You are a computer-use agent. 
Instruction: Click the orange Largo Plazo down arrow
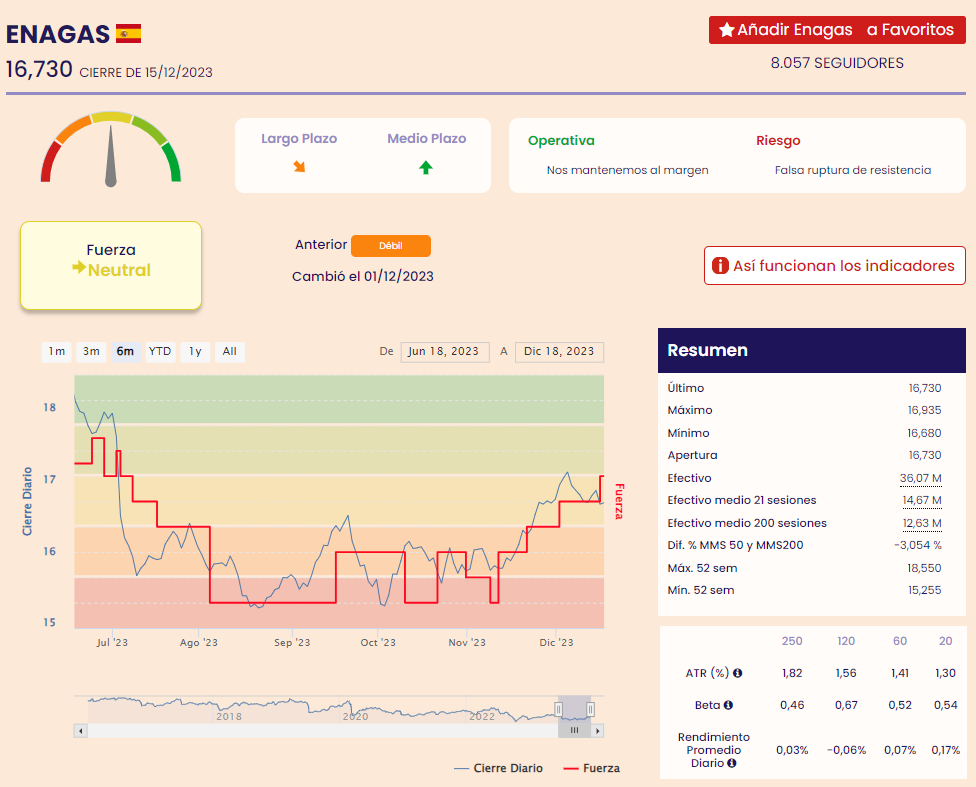[x=299, y=167]
